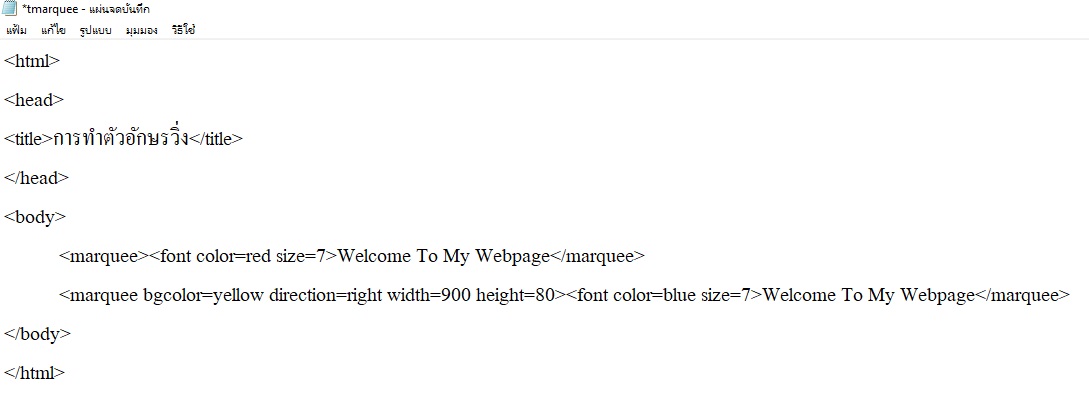Open the แฟ้ม (File) menu
Viewport: 1089px width, 400px height.
[x=16, y=30]
